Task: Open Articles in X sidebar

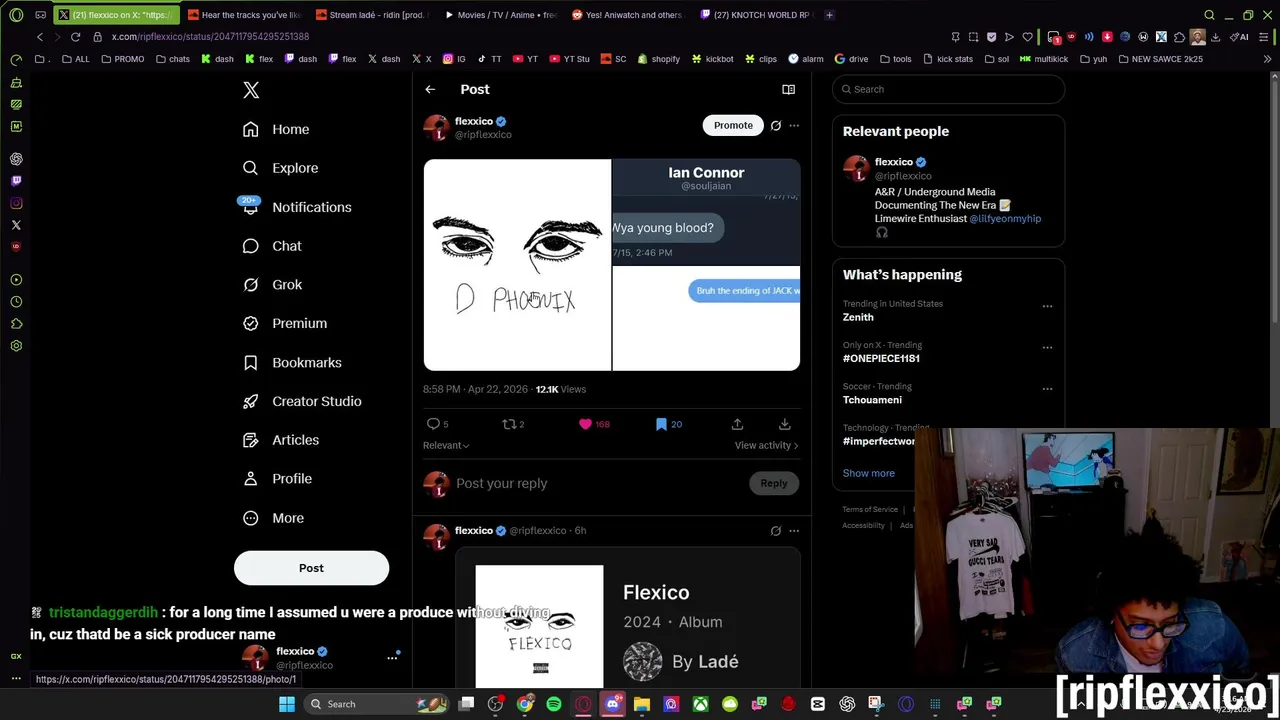Action: 281,440
